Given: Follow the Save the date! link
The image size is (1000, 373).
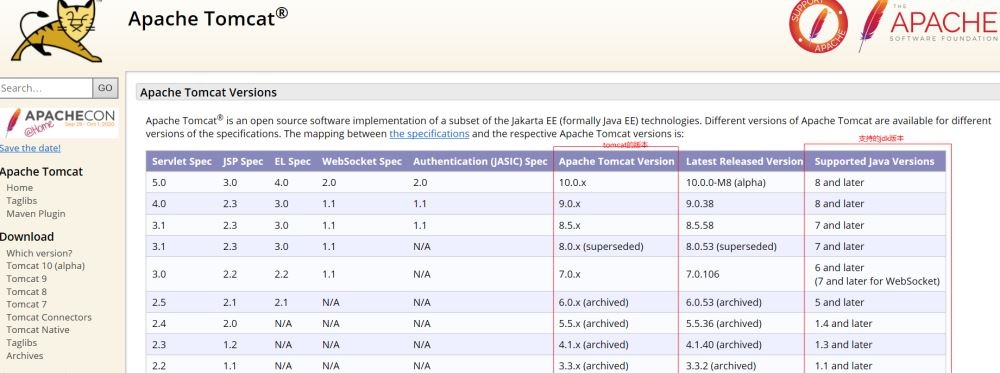Looking at the screenshot, I should point(31,148).
